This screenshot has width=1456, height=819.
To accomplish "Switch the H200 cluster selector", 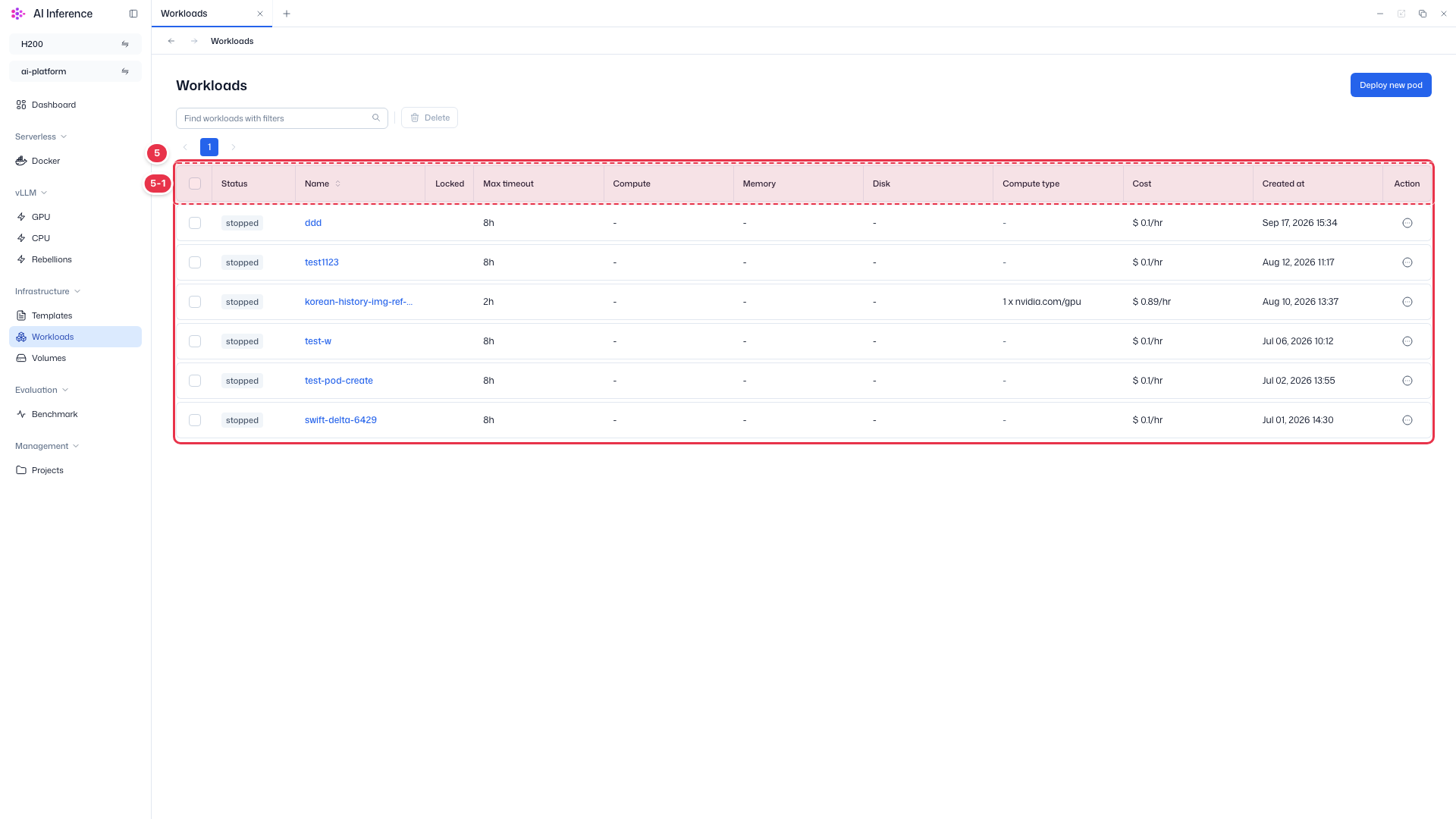I will 75,44.
